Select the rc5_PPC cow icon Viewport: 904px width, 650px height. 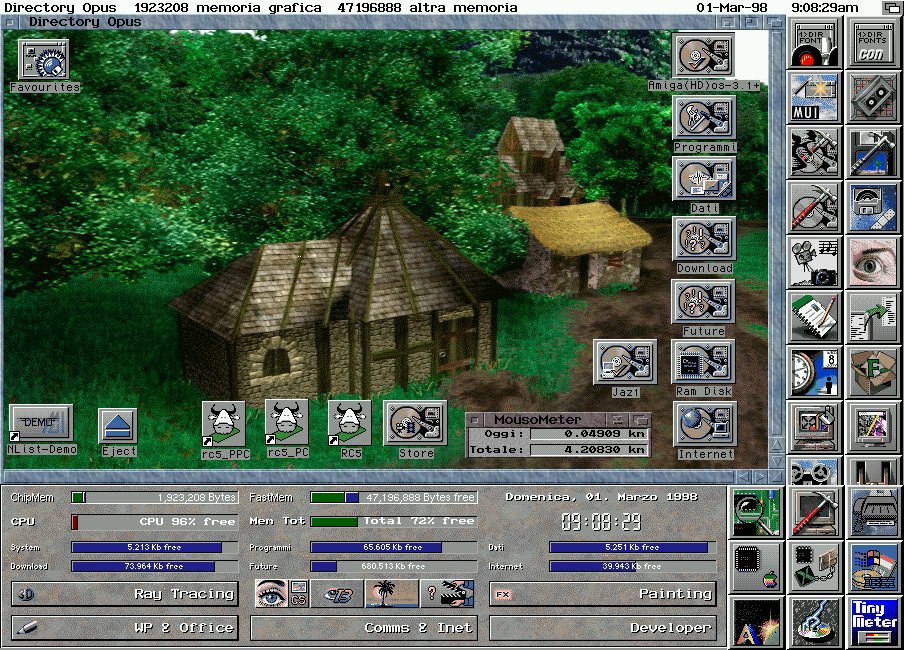click(224, 421)
